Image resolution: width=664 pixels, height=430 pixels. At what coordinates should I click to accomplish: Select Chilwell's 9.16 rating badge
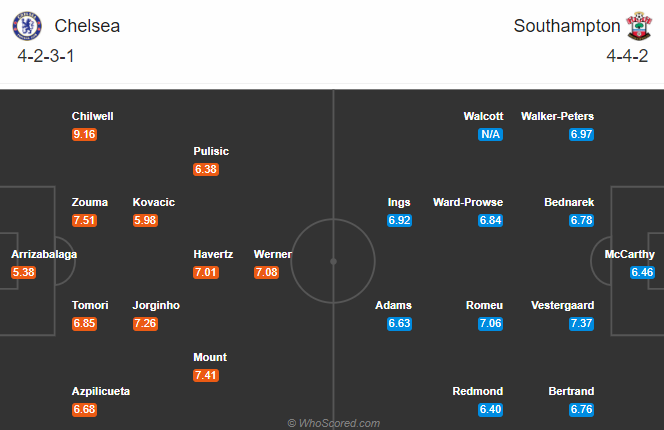(x=84, y=134)
